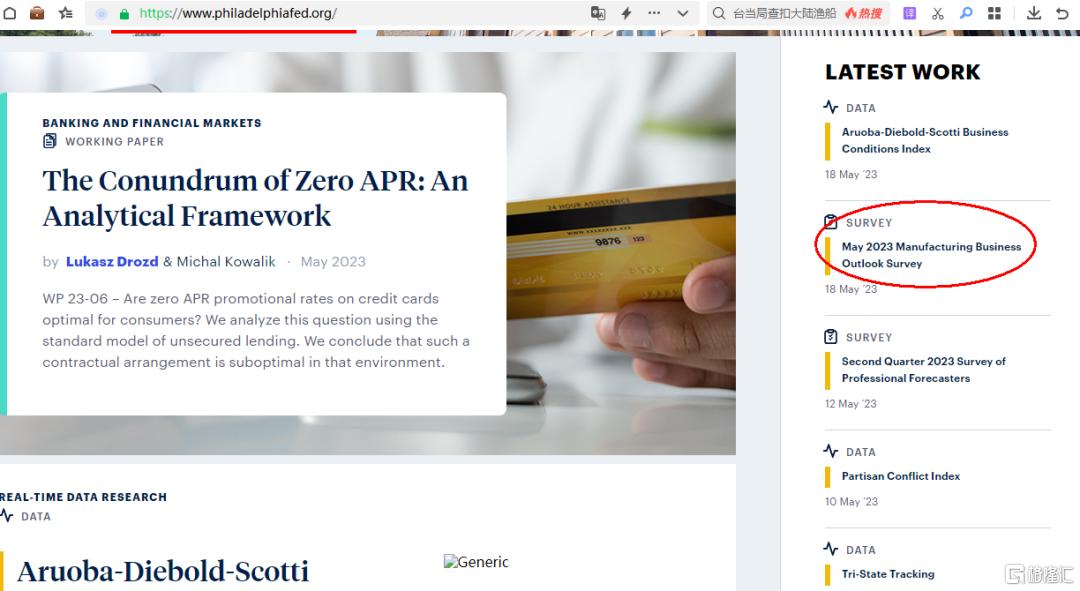The image size is (1080, 591).
Task: Click the 'LATEST WORK' section heading
Action: pyautogui.click(x=902, y=72)
